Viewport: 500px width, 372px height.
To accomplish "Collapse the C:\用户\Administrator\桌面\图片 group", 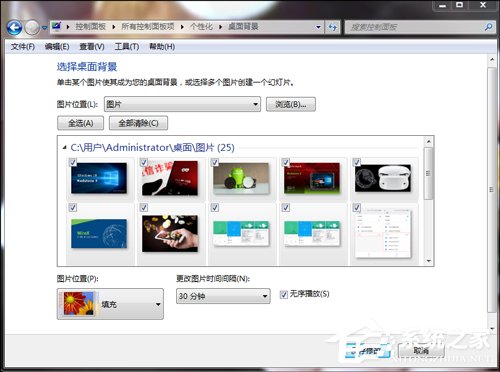I will [65, 147].
